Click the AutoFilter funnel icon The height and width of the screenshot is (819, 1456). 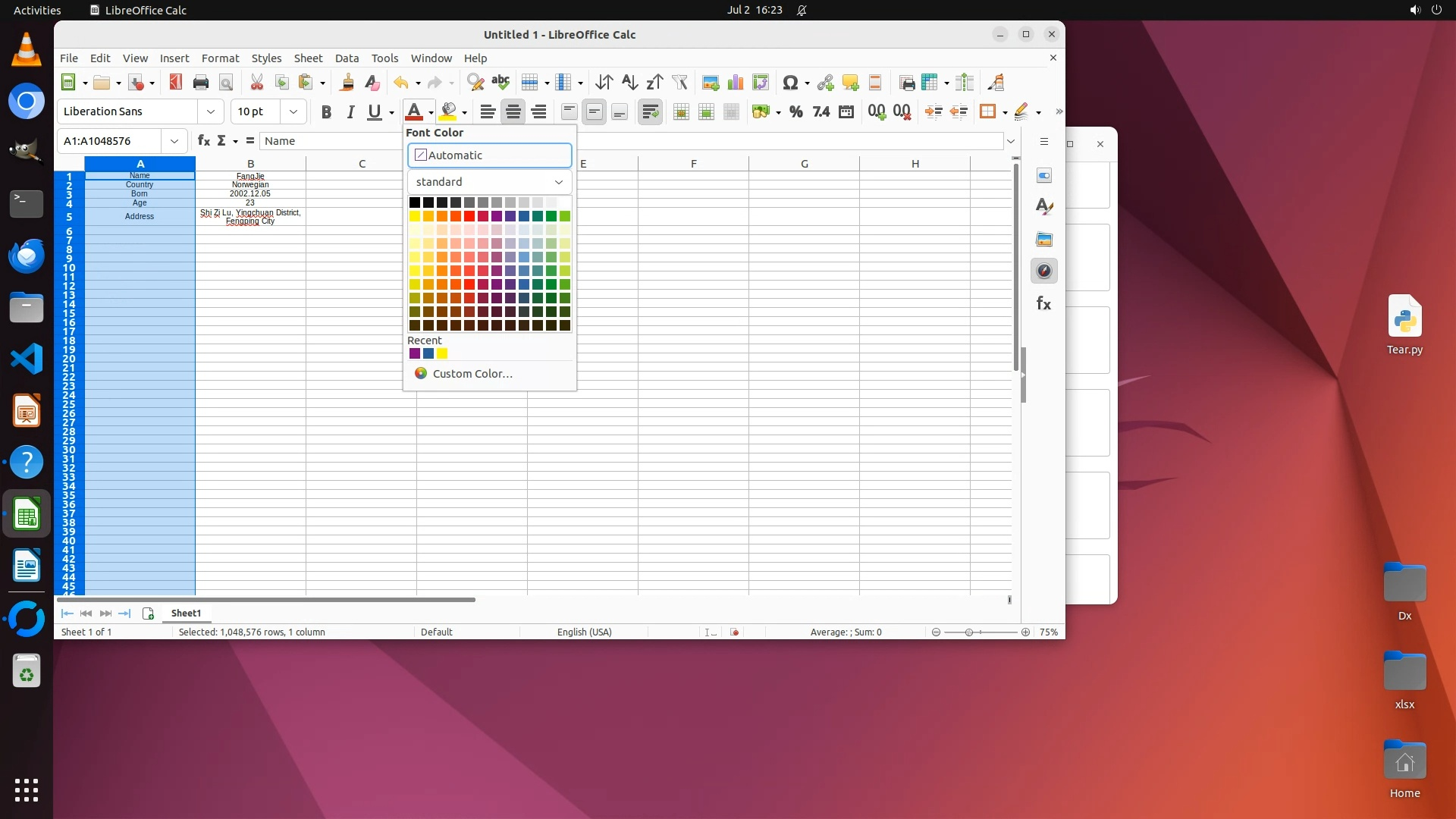679,83
